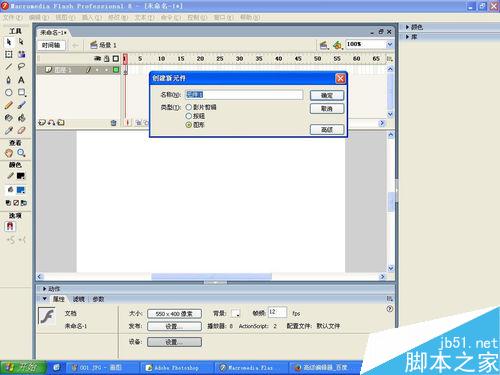The width and height of the screenshot is (500, 375).
Task: Click the 名称 input field
Action: tap(244, 95)
